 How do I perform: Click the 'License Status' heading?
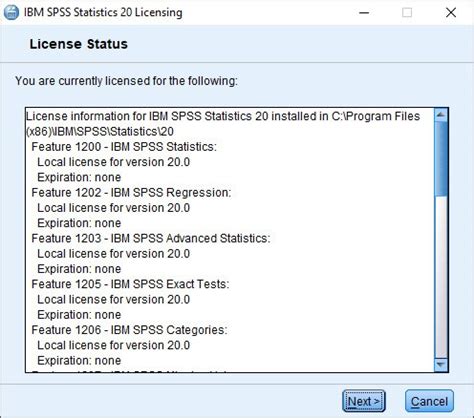click(79, 44)
